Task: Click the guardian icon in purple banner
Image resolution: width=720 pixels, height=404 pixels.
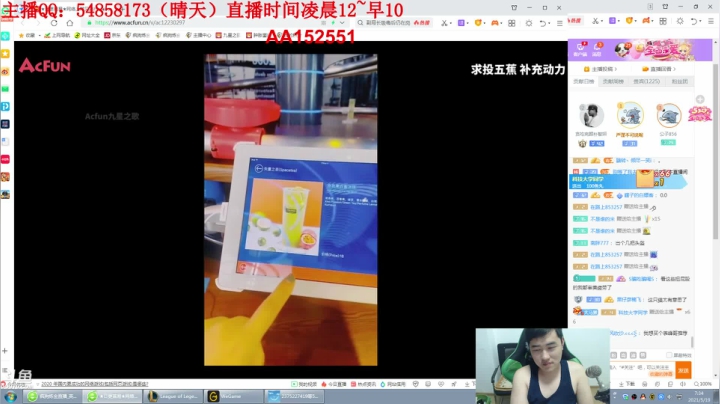Action: point(580,49)
